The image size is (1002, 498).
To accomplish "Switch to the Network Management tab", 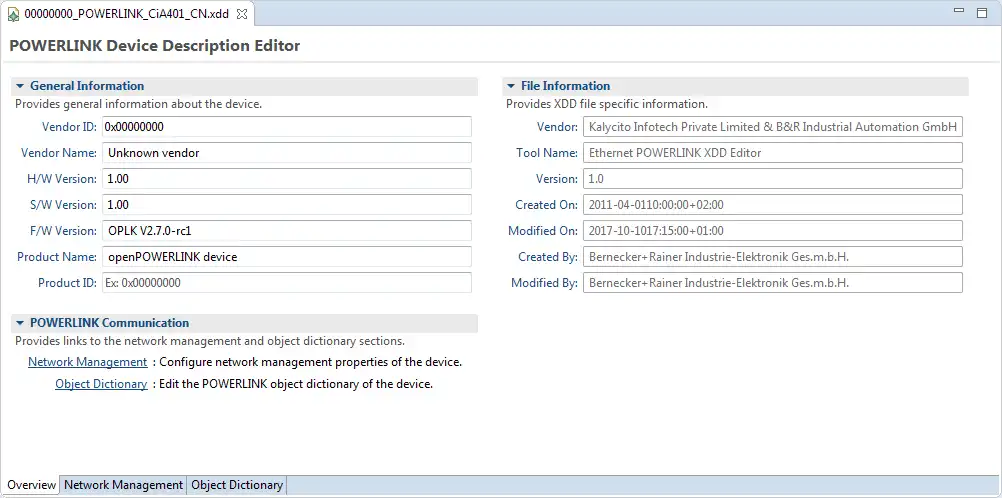I will 123,485.
